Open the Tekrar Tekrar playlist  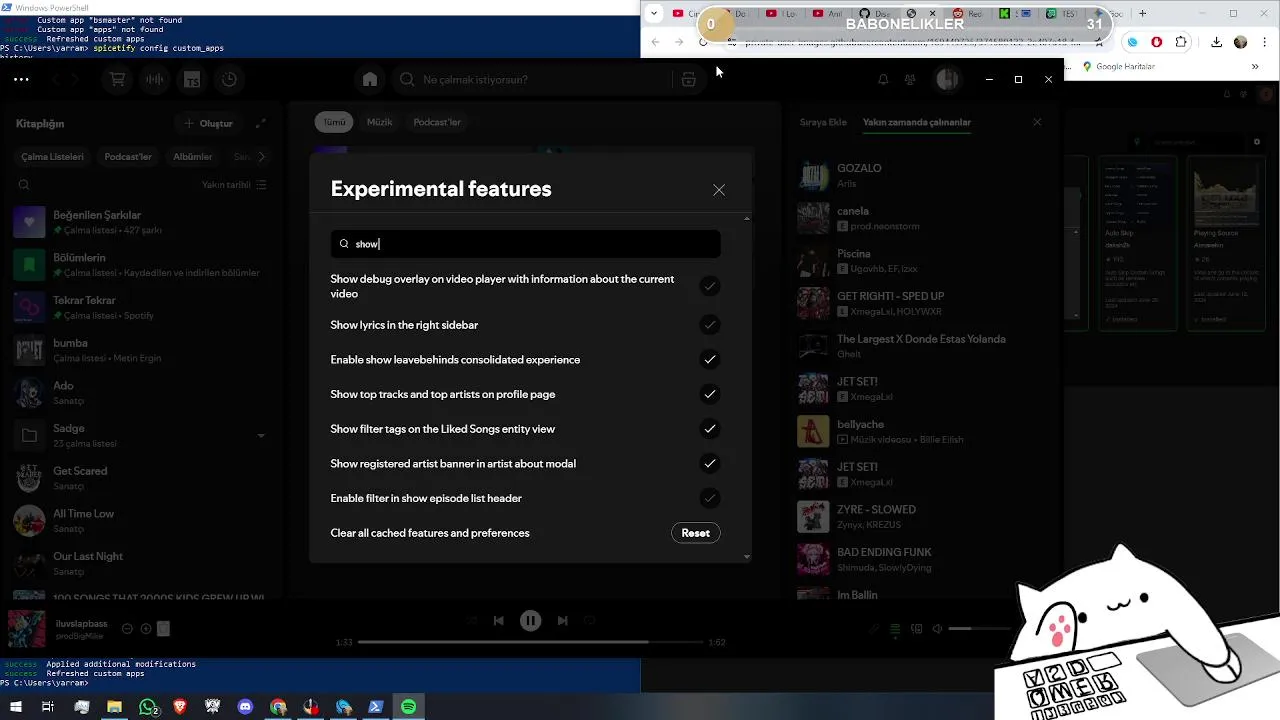(140, 307)
